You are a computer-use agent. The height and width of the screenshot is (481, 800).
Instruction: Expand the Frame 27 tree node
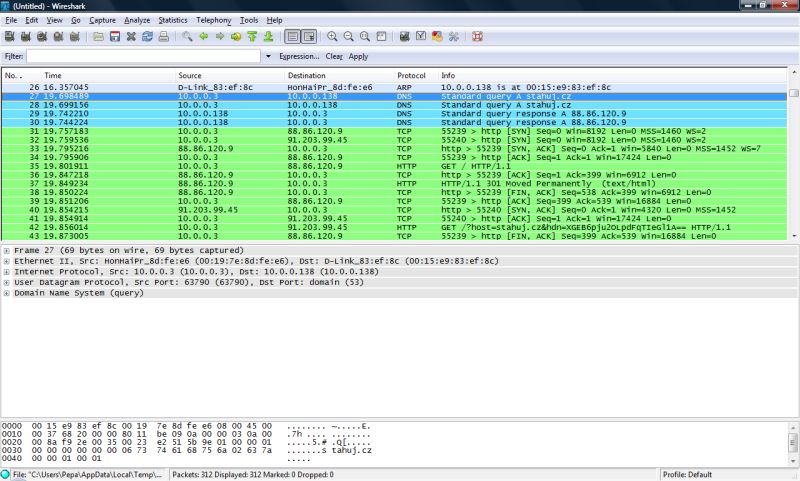(7, 250)
